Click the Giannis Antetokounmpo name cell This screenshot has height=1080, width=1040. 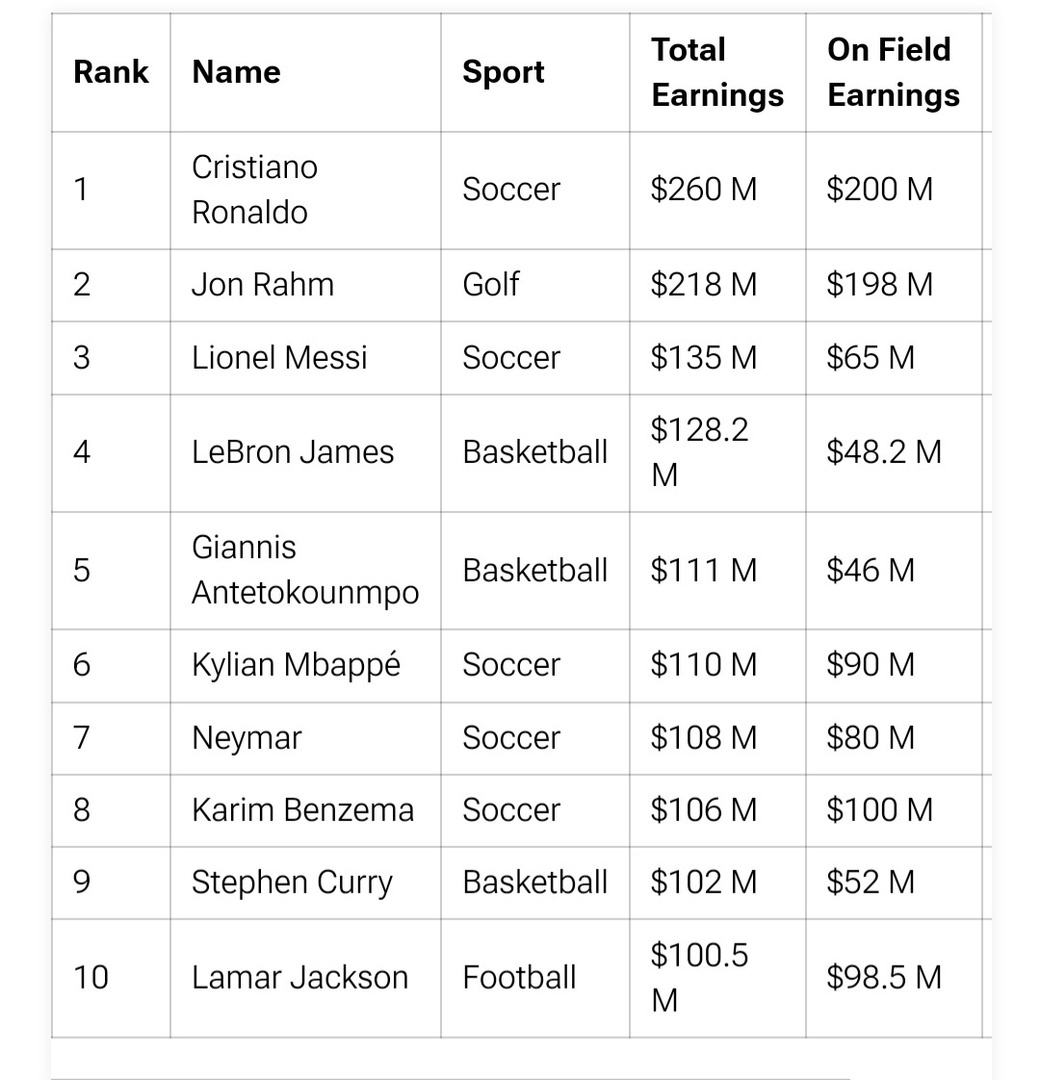305,570
